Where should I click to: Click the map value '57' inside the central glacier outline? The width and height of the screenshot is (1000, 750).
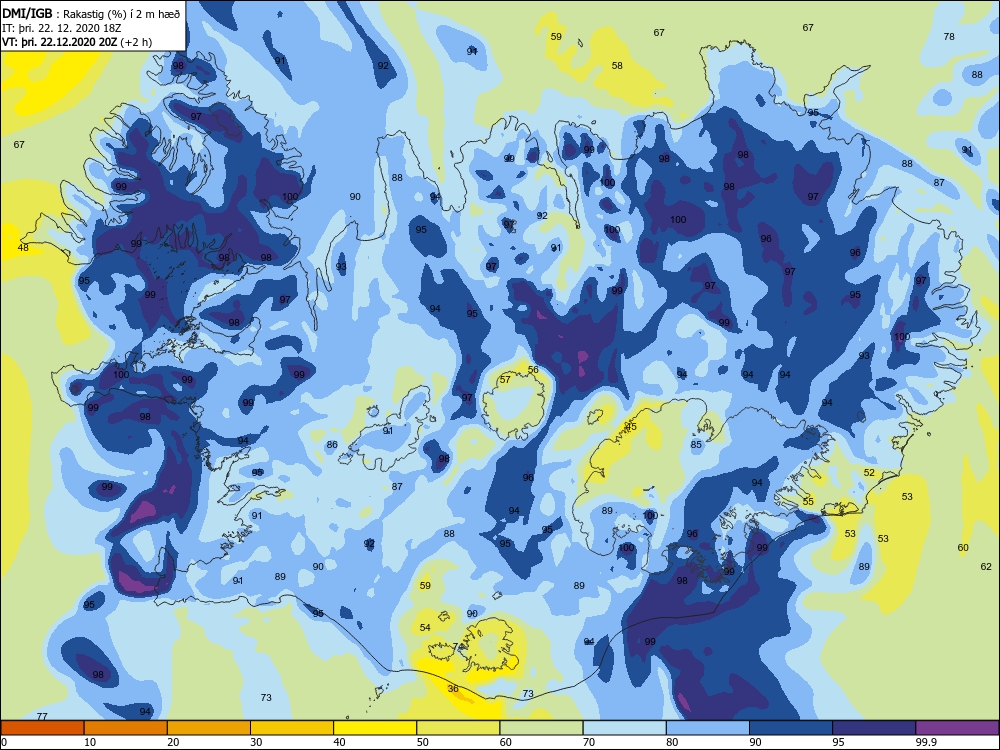[505, 379]
